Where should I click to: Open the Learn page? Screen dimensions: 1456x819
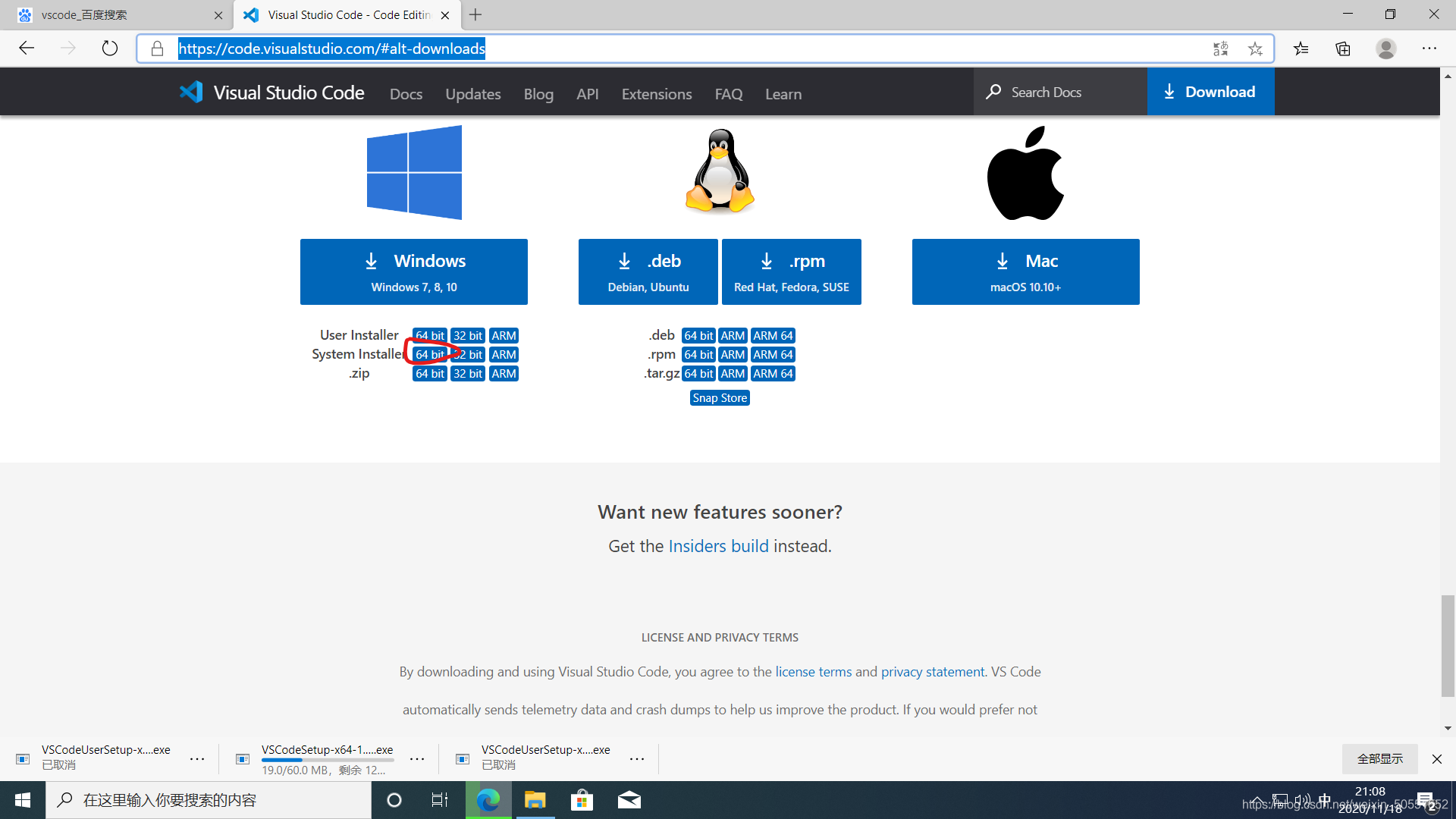(783, 94)
